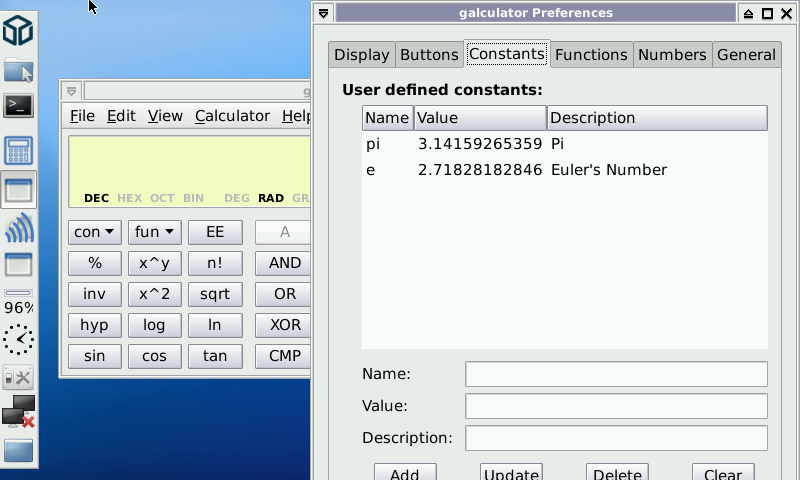This screenshot has width=800, height=480.
Task: Switch to HEX number base
Action: pos(130,198)
